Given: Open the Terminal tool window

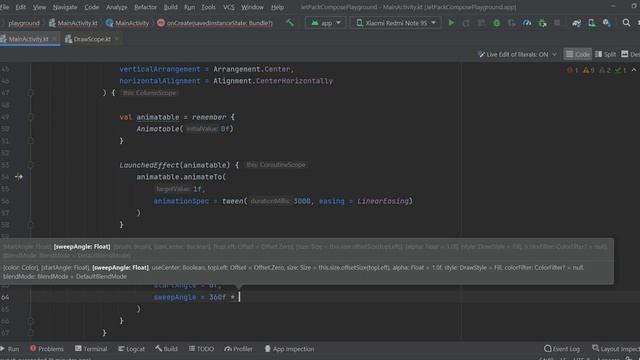Looking at the screenshot, I should [91, 349].
